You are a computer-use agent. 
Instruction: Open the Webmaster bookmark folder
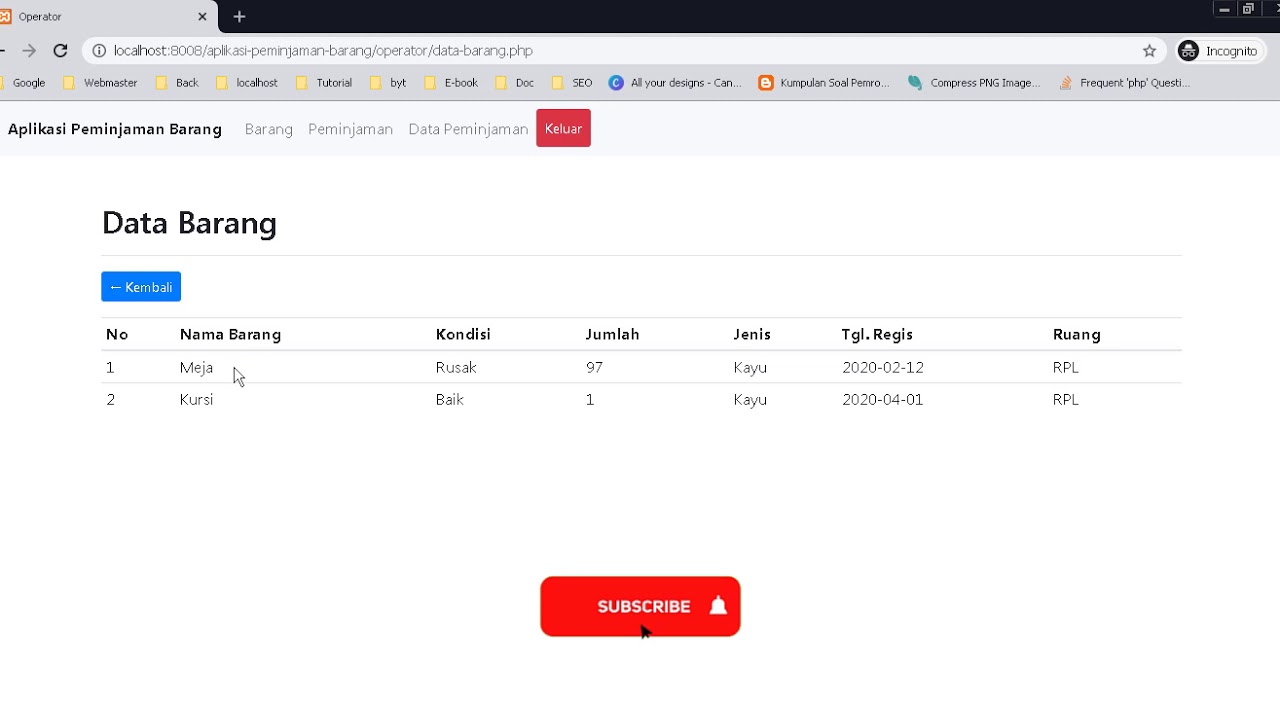pyautogui.click(x=100, y=83)
